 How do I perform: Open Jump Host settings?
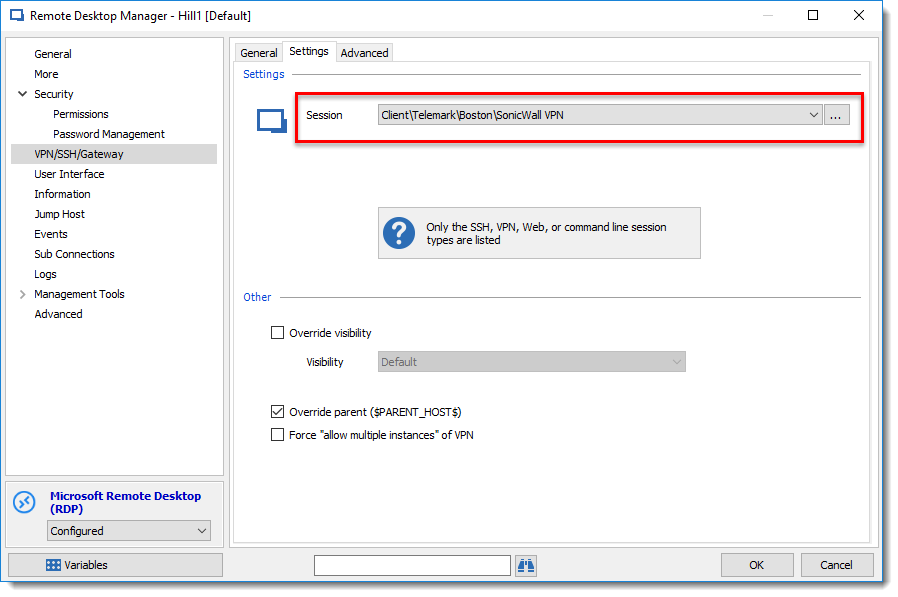pos(60,214)
